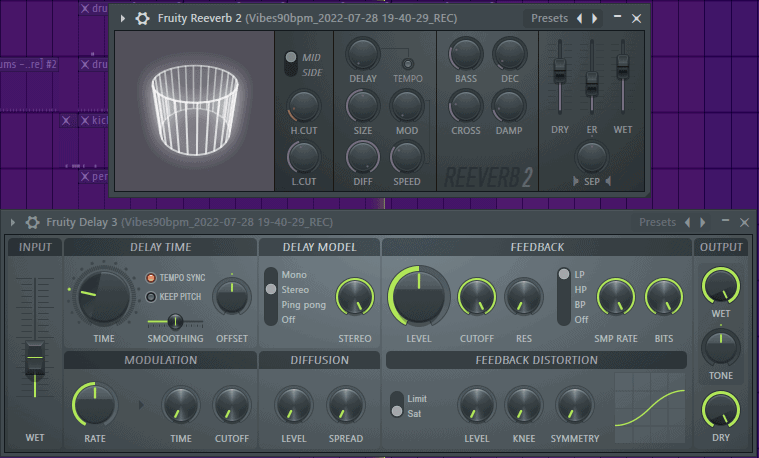759x458 pixels.
Task: Select next preset in Fruity Delay 3
Action: 703,222
